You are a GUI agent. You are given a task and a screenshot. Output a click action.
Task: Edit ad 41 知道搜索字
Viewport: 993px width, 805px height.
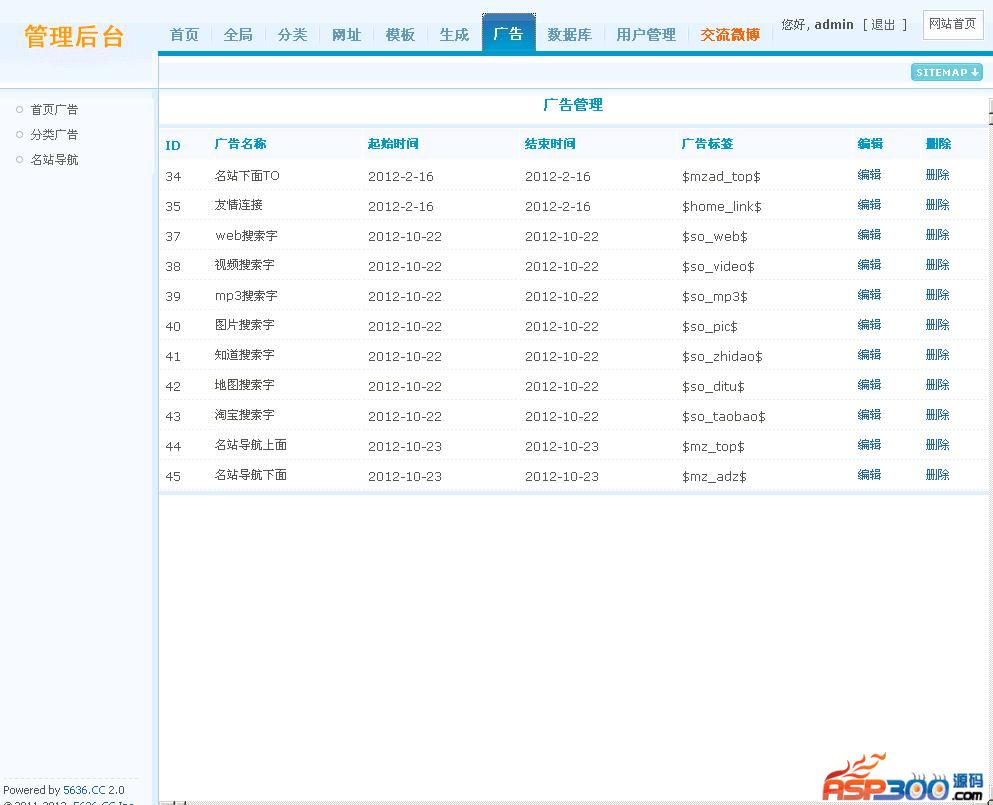pos(869,355)
